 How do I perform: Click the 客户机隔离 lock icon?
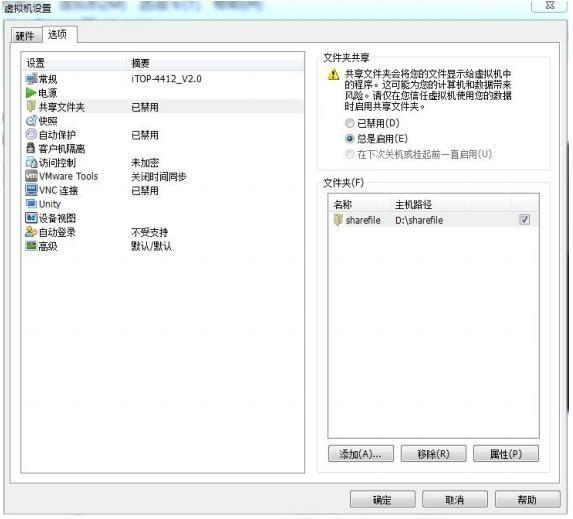tap(31, 148)
